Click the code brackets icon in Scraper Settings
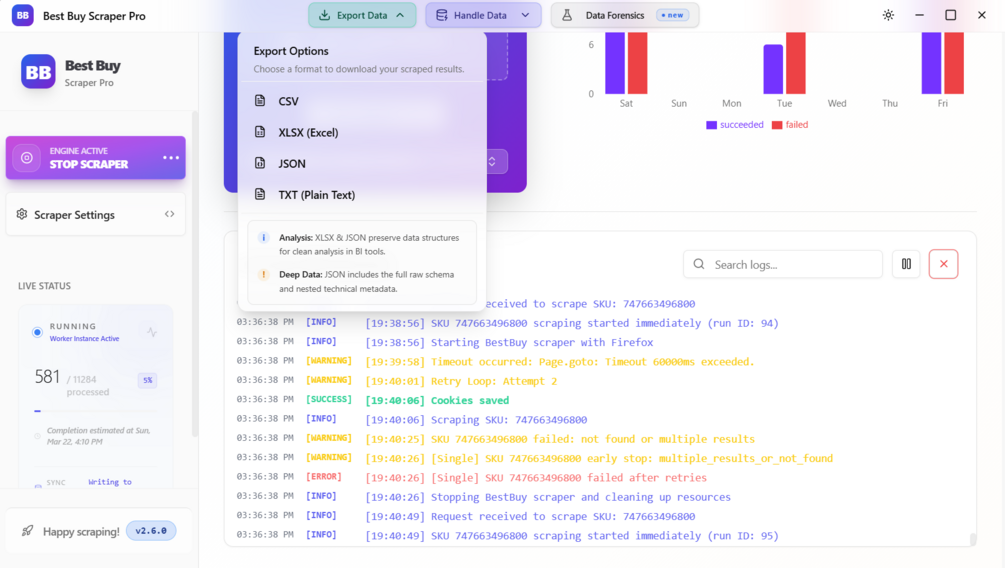Image resolution: width=1005 pixels, height=568 pixels. 169,214
